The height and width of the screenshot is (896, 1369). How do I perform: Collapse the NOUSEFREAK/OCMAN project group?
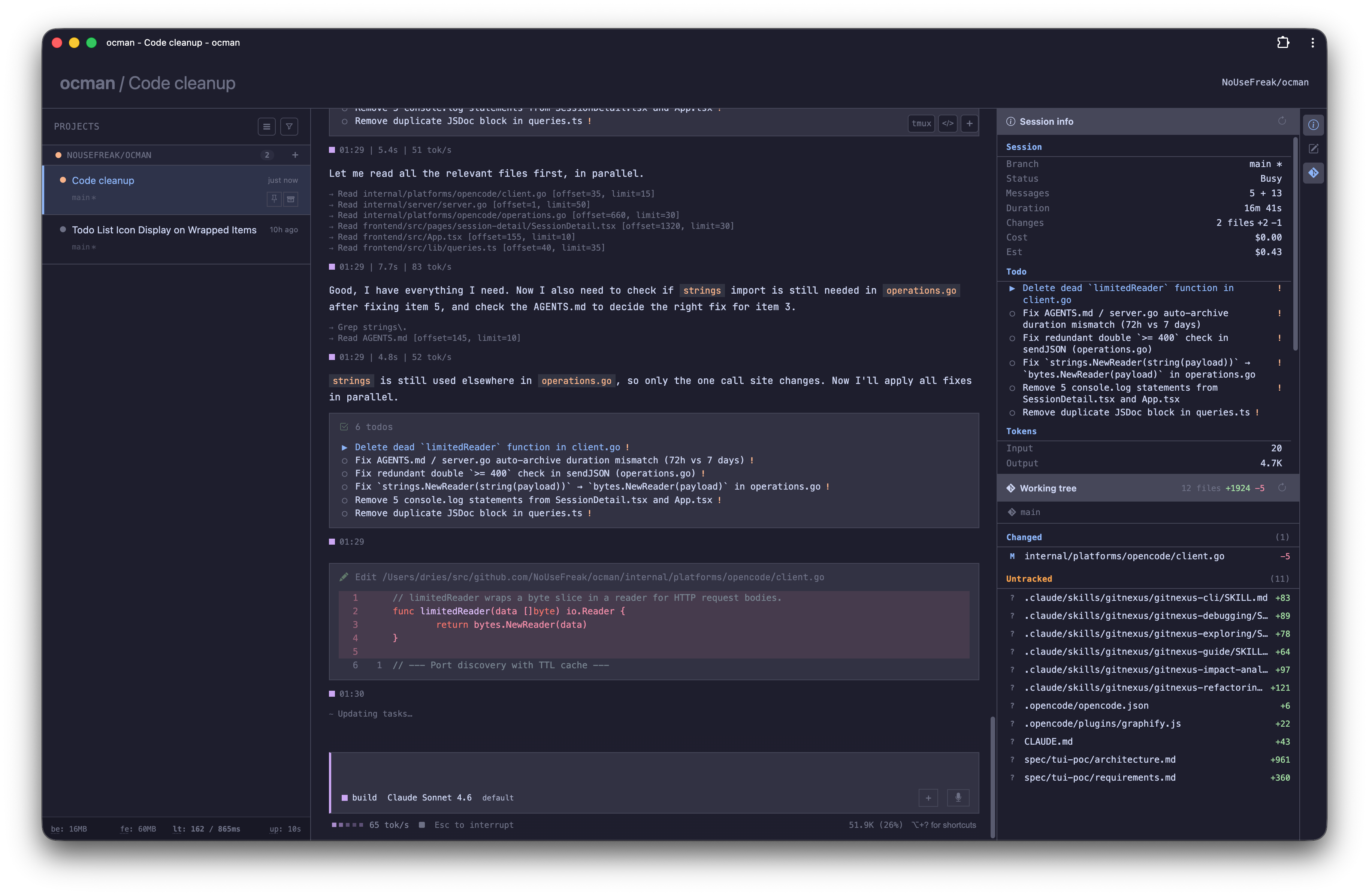[176, 155]
